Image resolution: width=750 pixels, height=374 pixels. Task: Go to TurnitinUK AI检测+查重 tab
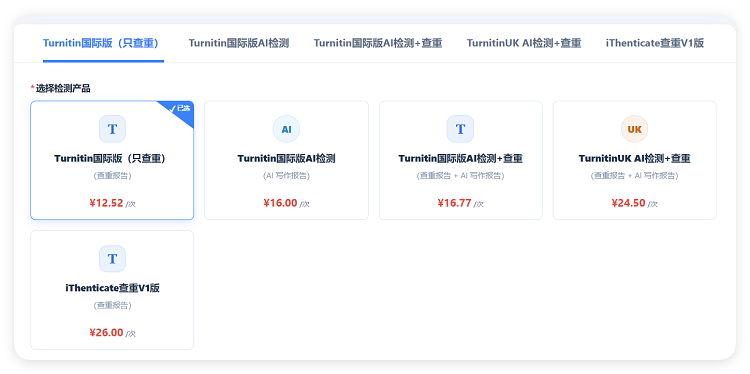point(524,43)
